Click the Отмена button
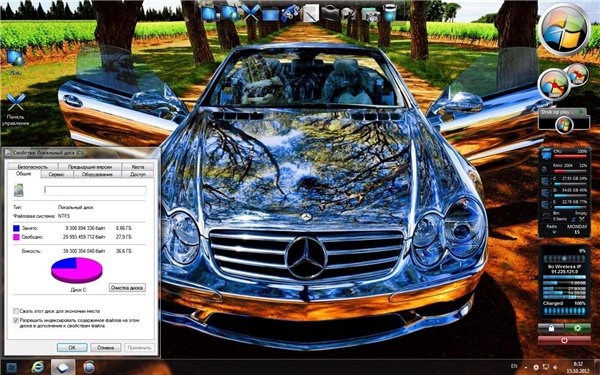 point(106,347)
